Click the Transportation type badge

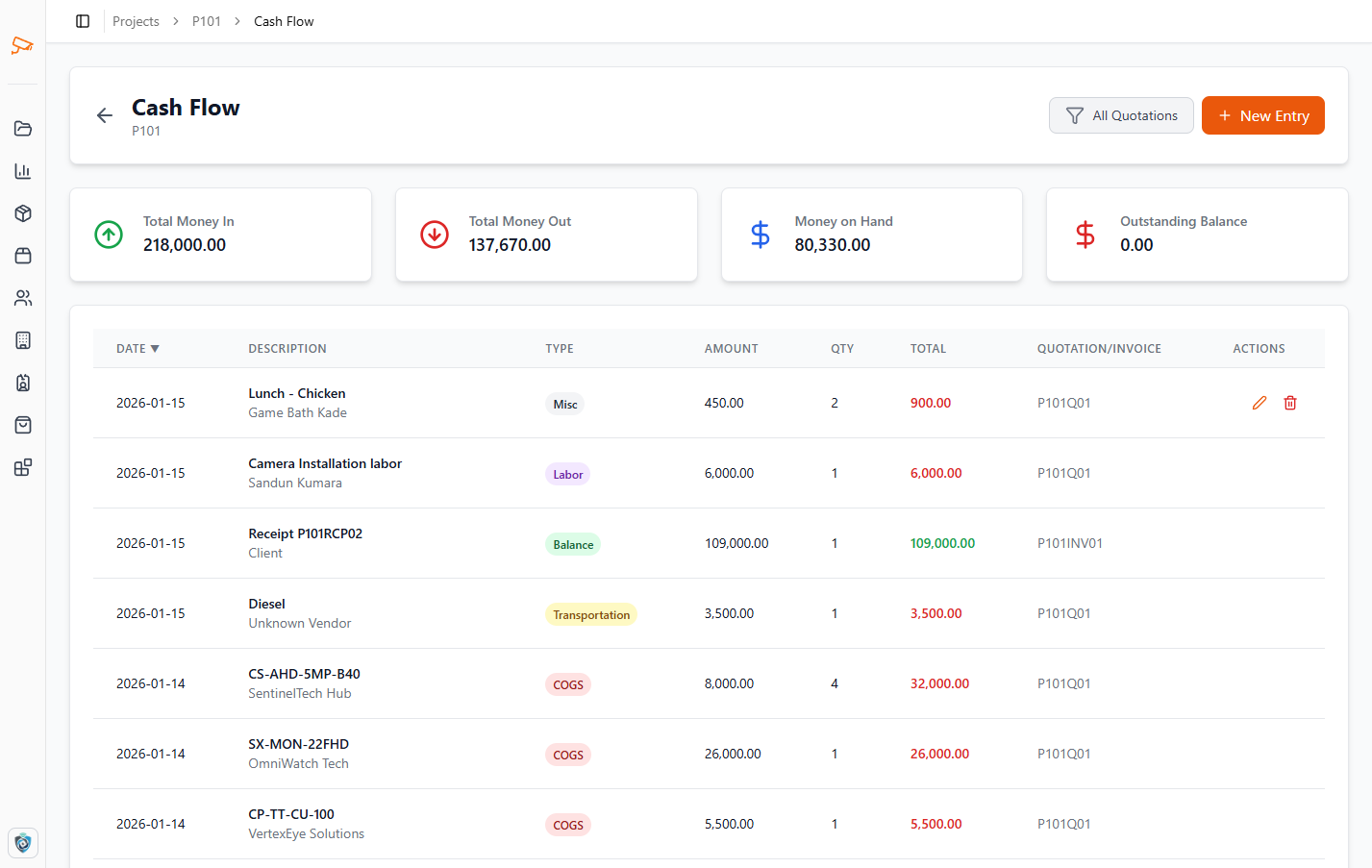591,615
